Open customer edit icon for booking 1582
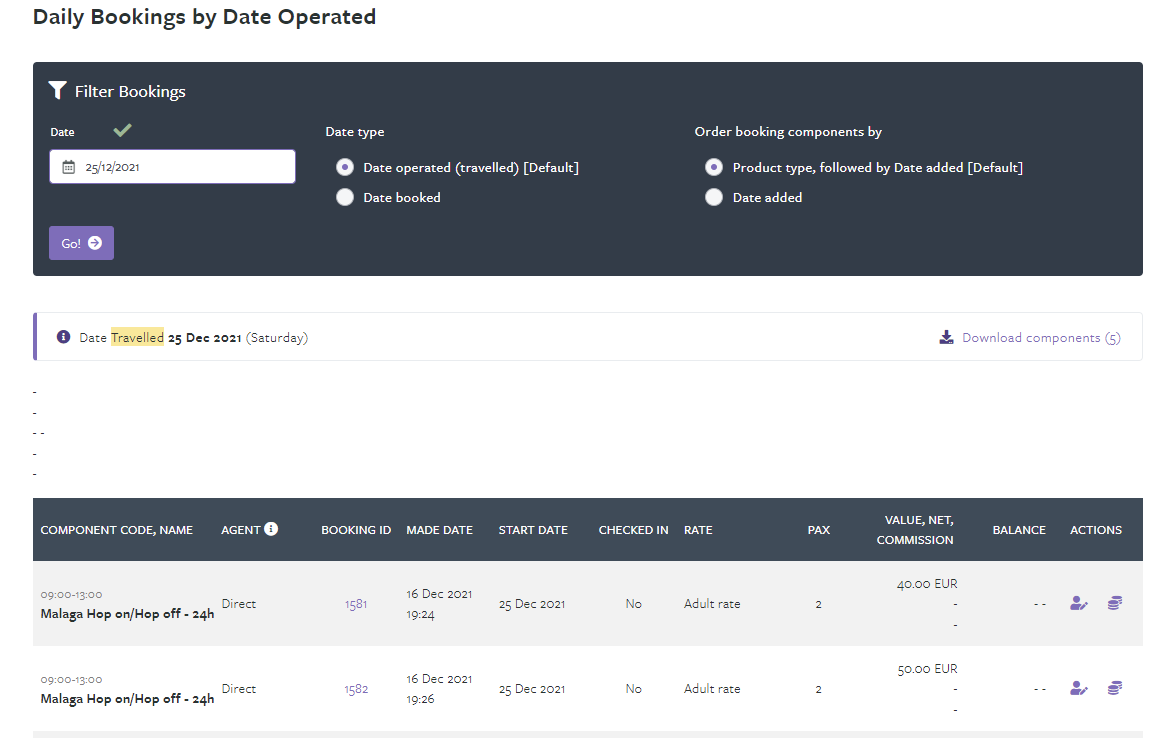1170x738 pixels. tap(1078, 688)
